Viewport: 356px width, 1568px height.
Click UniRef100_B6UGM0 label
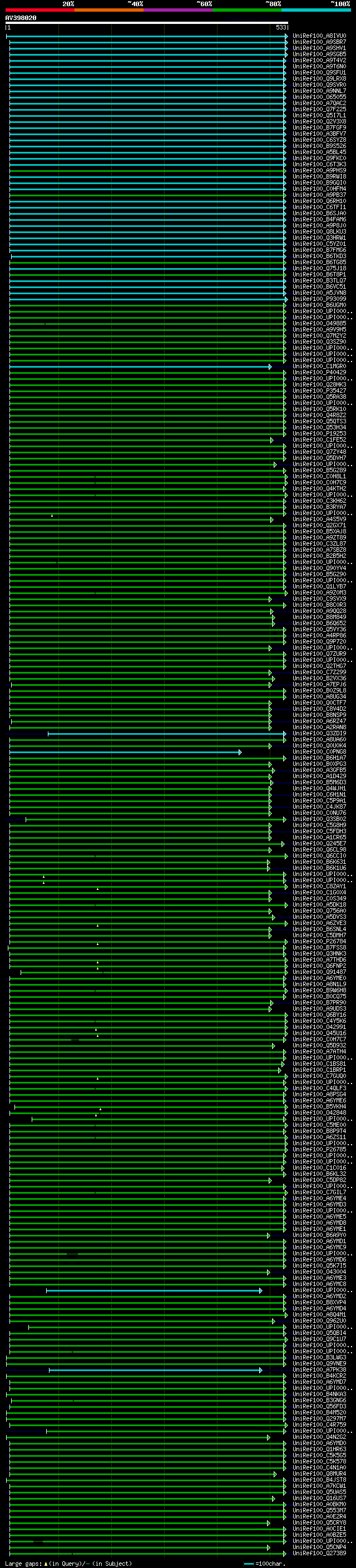tap(319, 305)
